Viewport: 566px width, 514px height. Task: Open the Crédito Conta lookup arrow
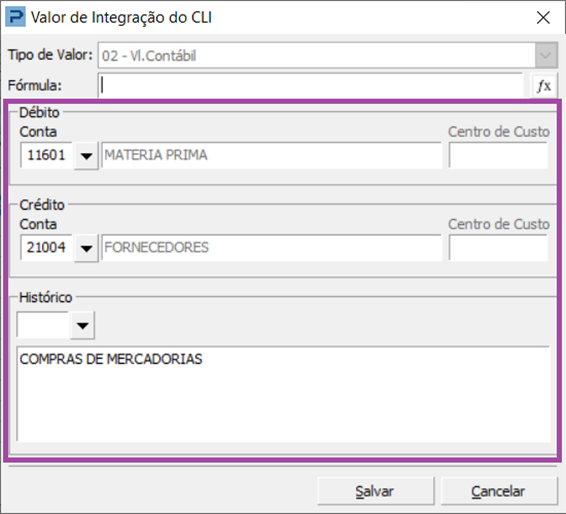tap(86, 248)
